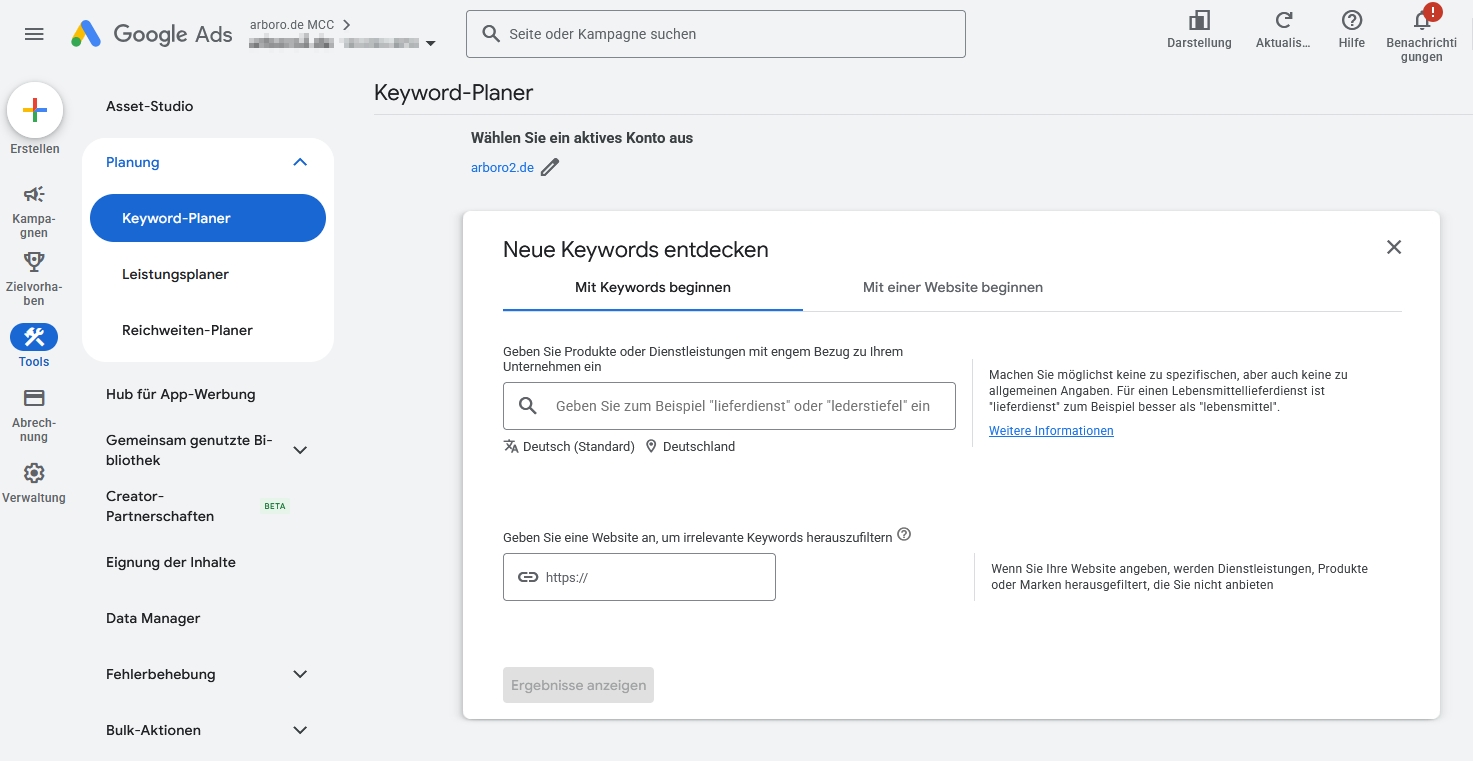Open Benachrichtigungen bell icon

click(1421, 21)
